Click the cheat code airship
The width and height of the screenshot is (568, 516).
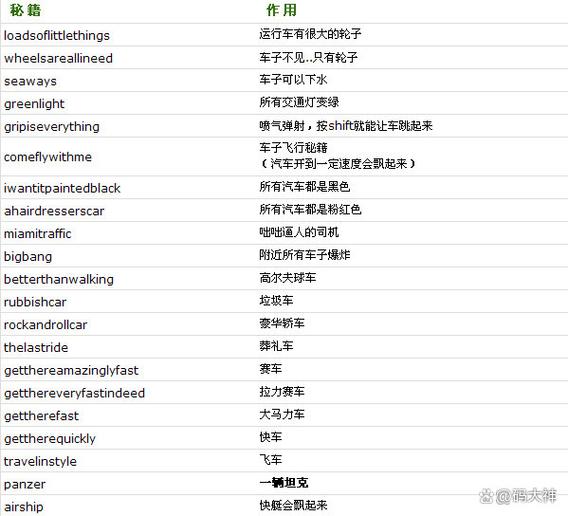24,507
